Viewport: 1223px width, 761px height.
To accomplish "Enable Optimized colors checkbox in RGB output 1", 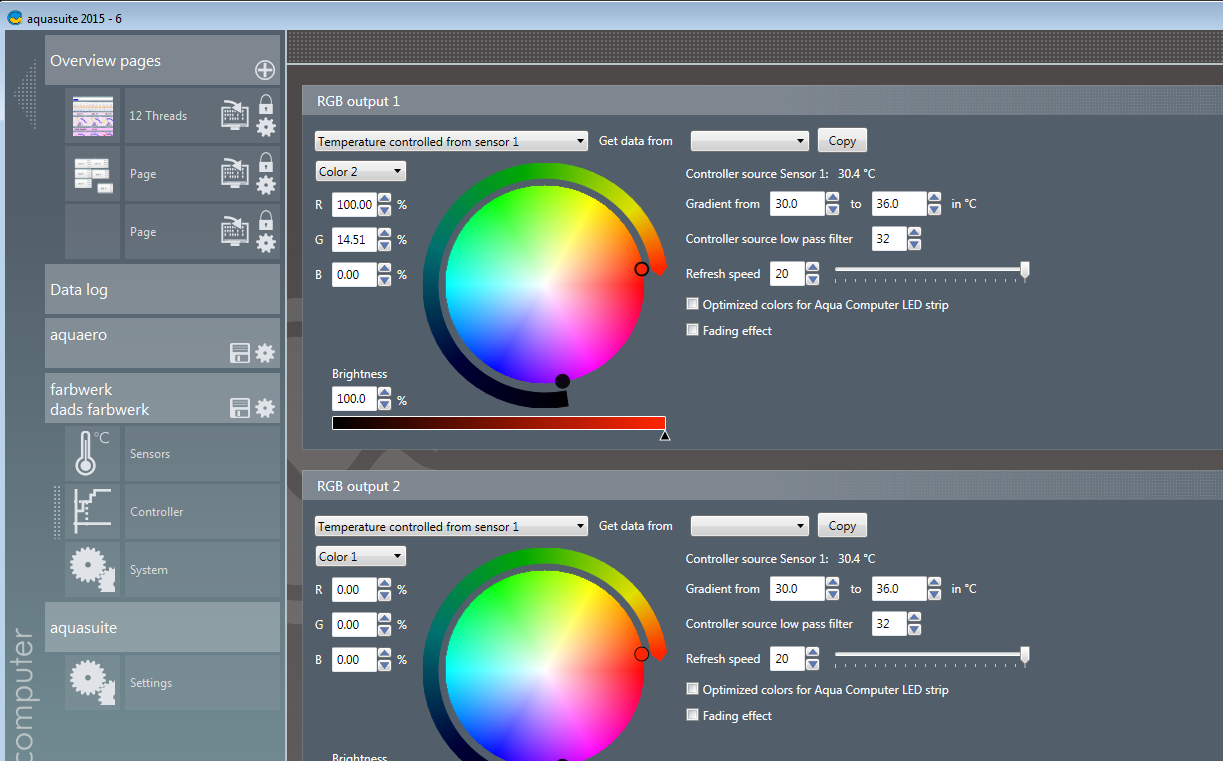I will tap(692, 305).
